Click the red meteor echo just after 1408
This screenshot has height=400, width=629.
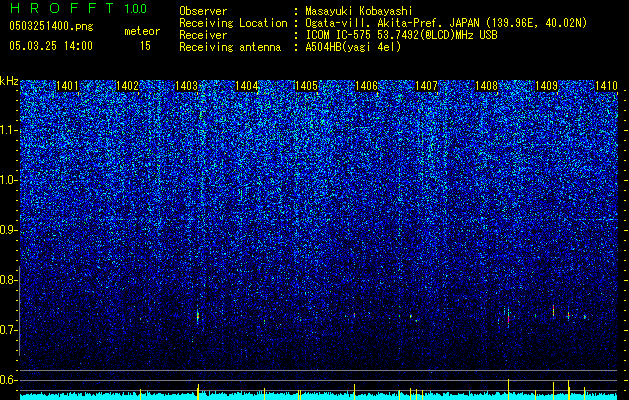tap(508, 318)
